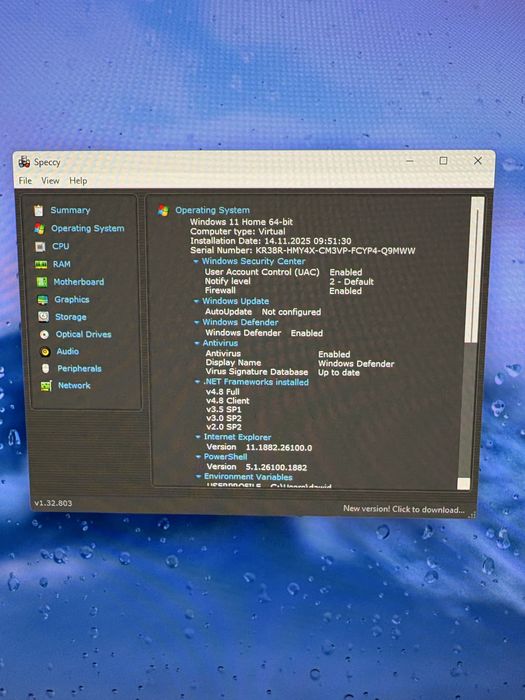Switch to the Graphics section
The image size is (525, 700).
point(72,299)
